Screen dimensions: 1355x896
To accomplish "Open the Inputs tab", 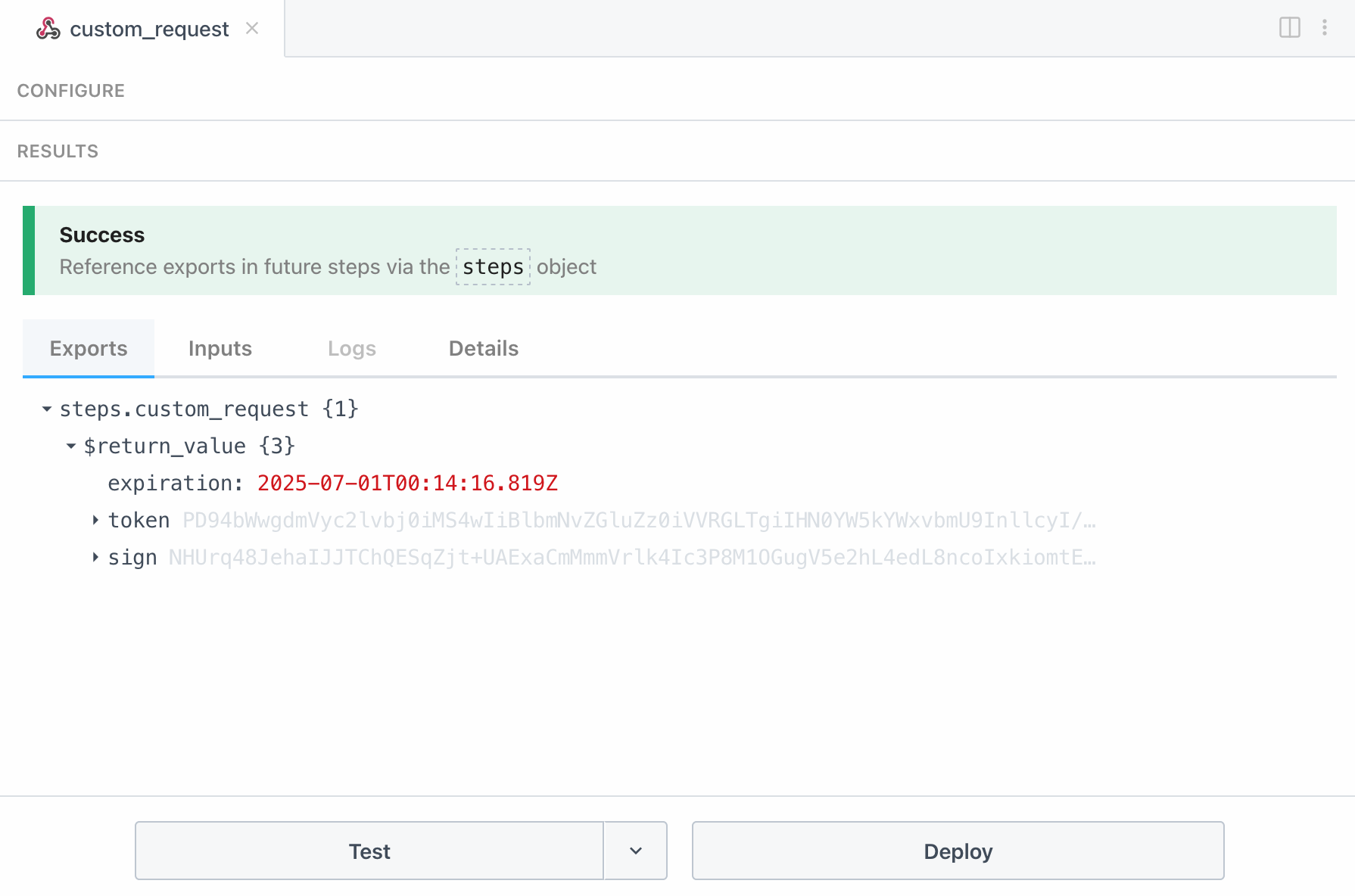I will [220, 348].
